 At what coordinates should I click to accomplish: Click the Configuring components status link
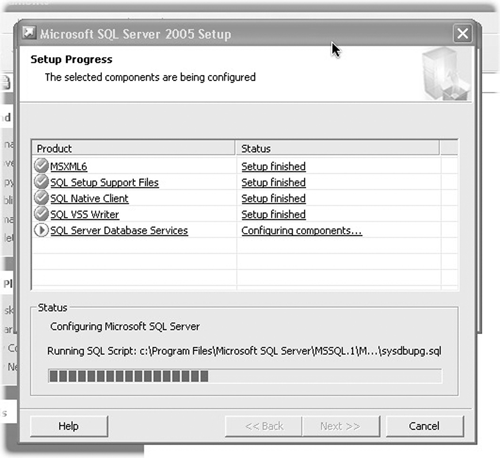pos(302,230)
